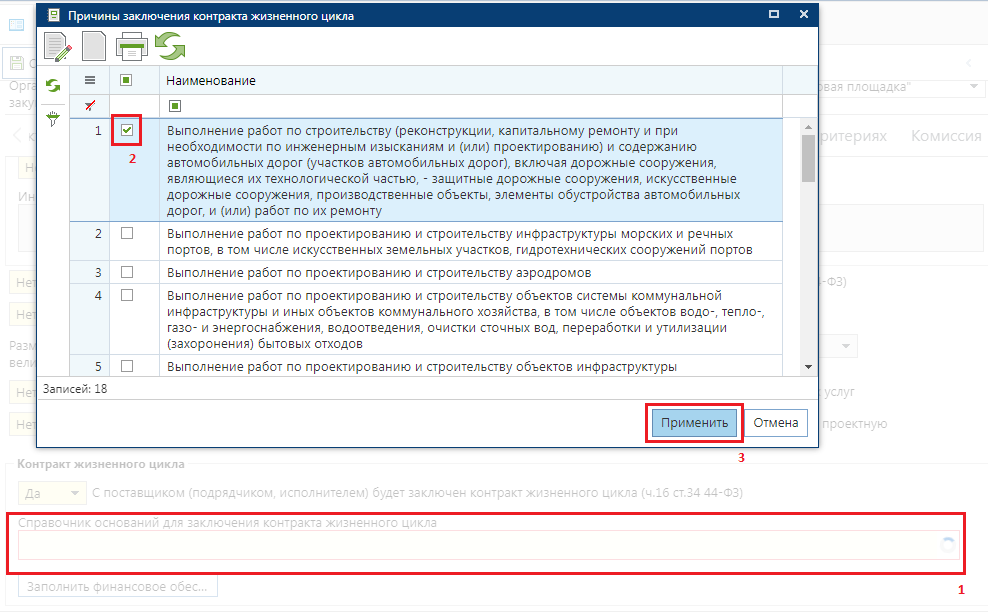Viewport: 988px width, 614px height.
Task: Open the Да dropdown in background window
Action: [52, 493]
